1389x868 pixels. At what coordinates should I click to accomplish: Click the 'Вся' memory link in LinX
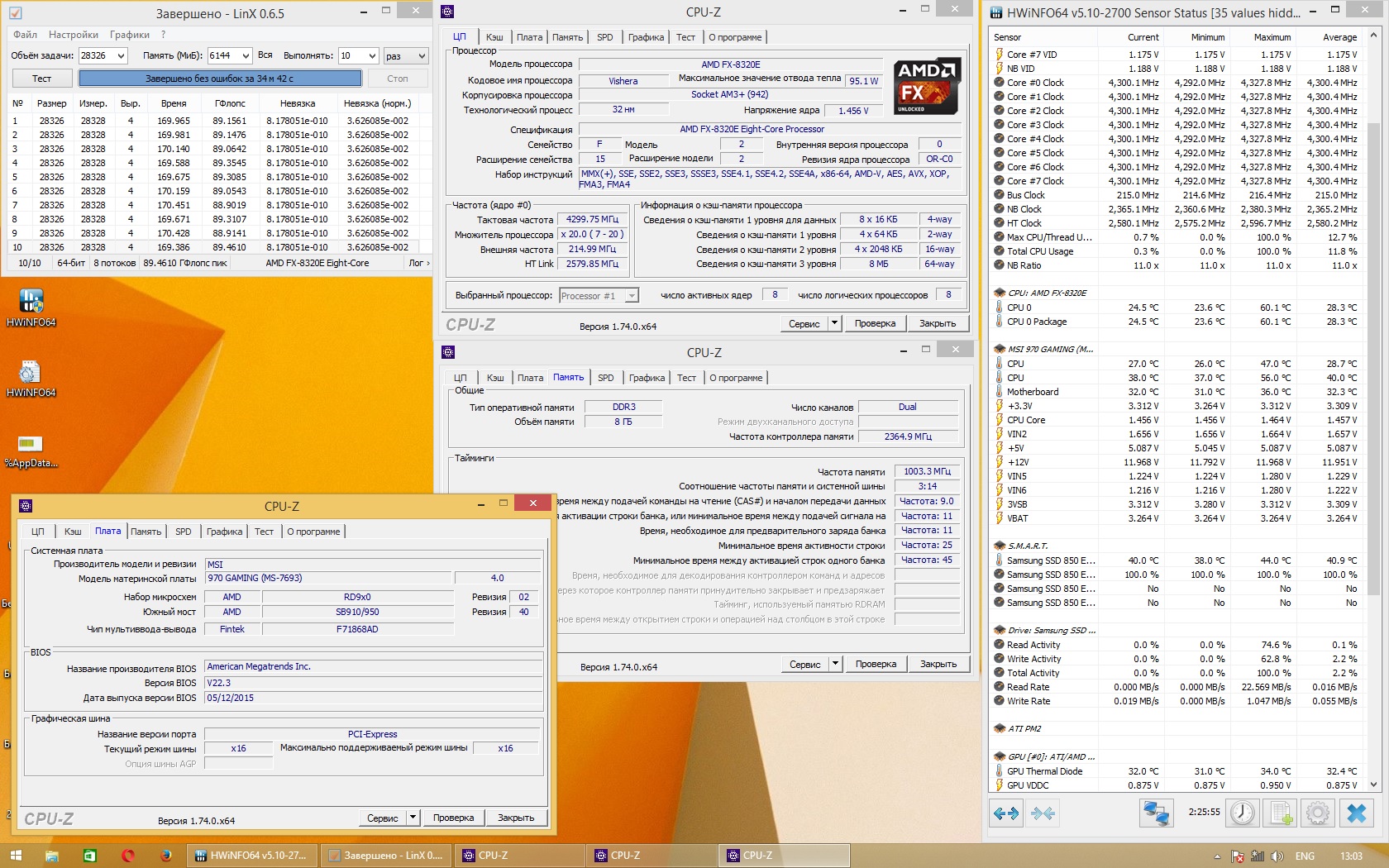[x=265, y=55]
